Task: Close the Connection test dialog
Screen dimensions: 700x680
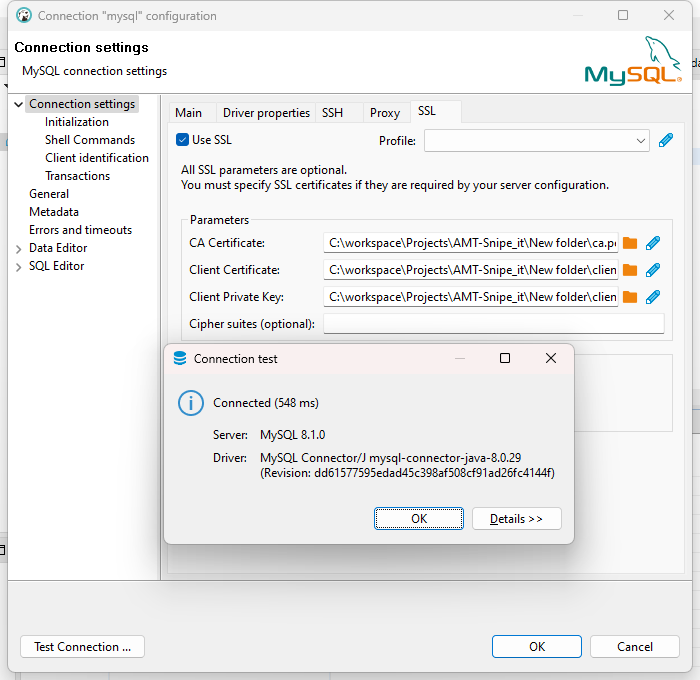Action: click(x=551, y=358)
